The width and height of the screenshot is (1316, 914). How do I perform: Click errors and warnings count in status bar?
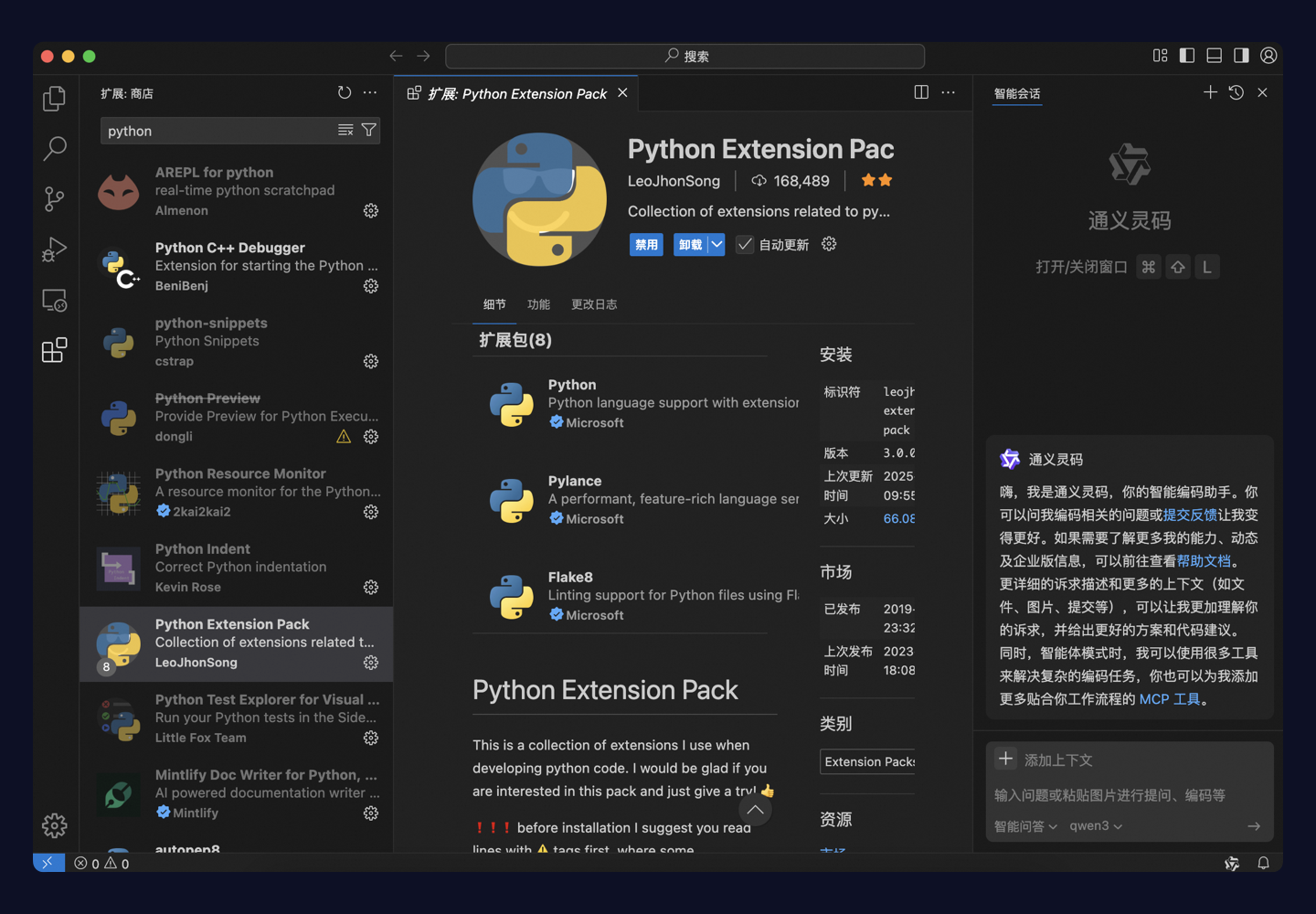pos(101,863)
